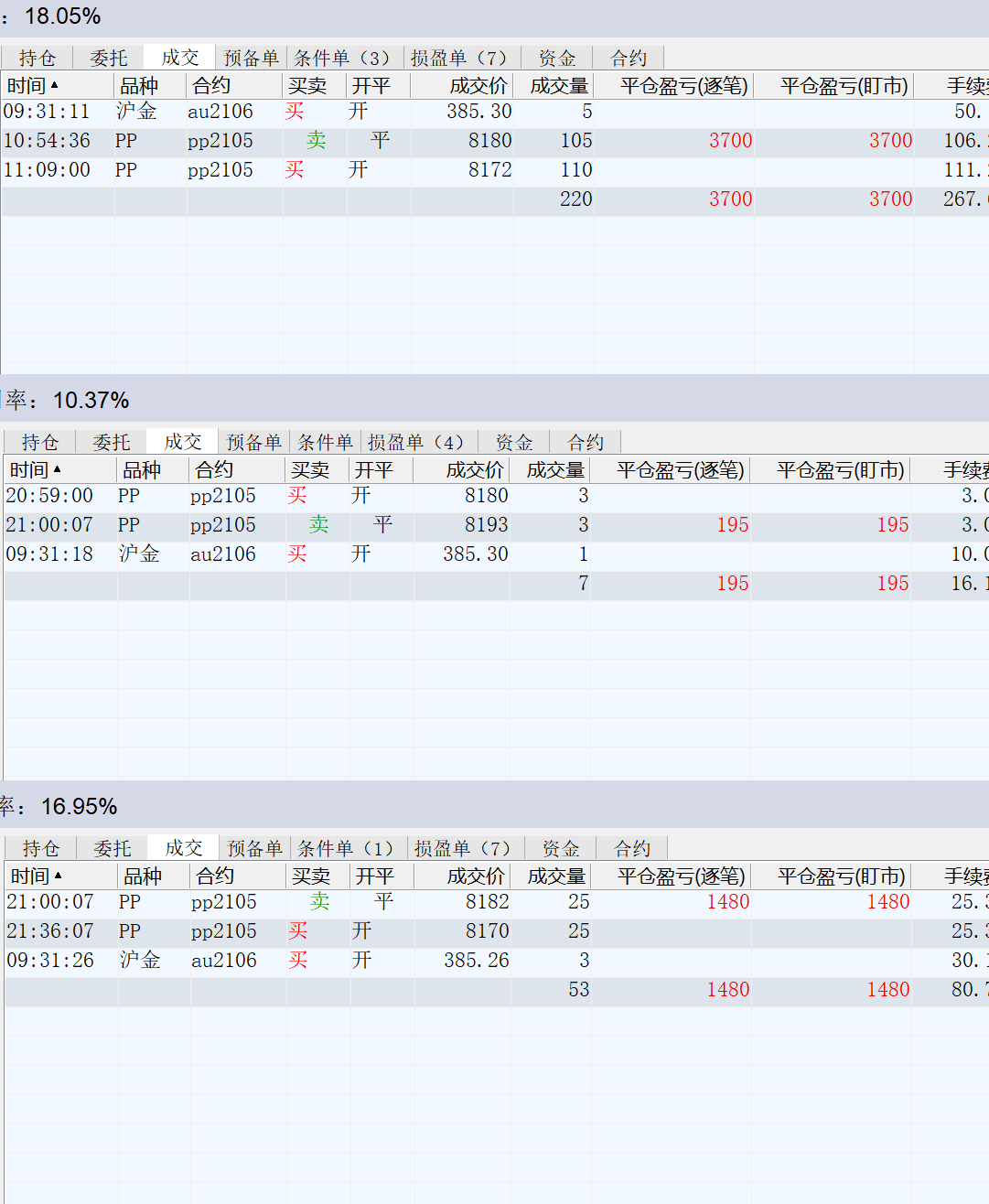
Task: Click 时间 sort arrow in 18.05% panel
Action: (x=55, y=85)
